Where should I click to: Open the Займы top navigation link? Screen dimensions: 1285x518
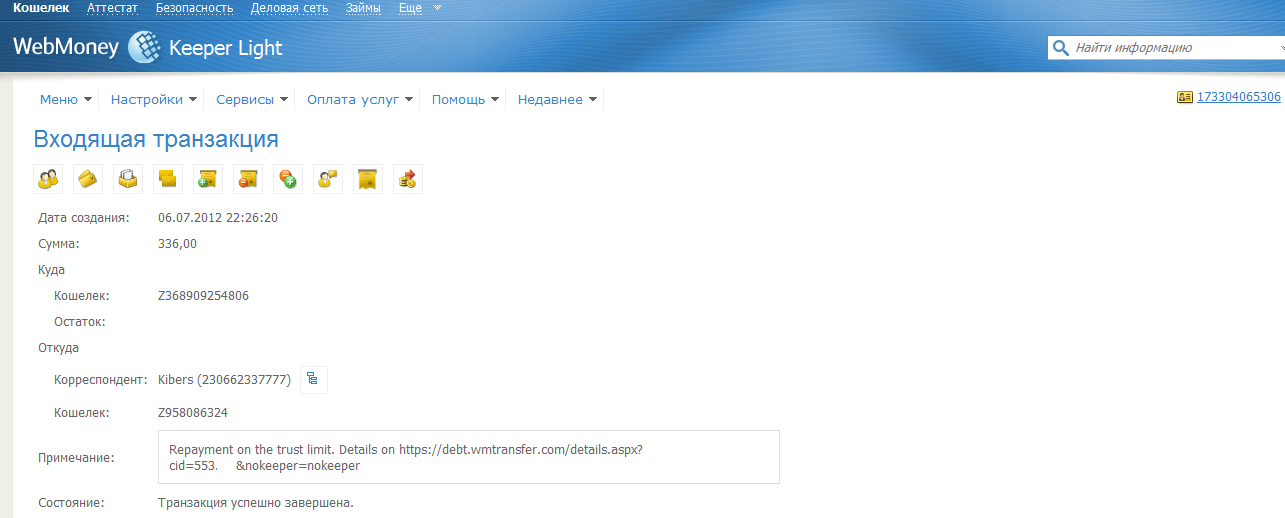tap(362, 8)
